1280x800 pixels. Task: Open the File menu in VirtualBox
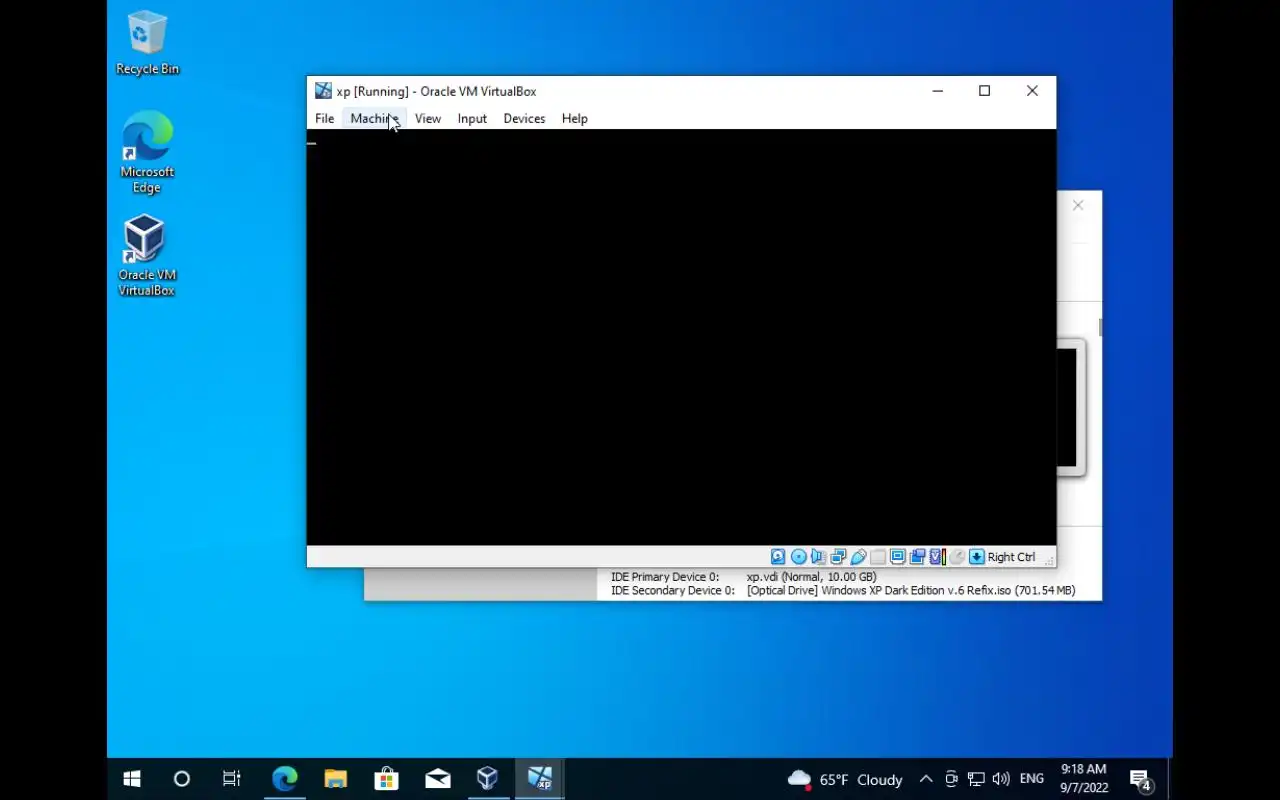(324, 118)
